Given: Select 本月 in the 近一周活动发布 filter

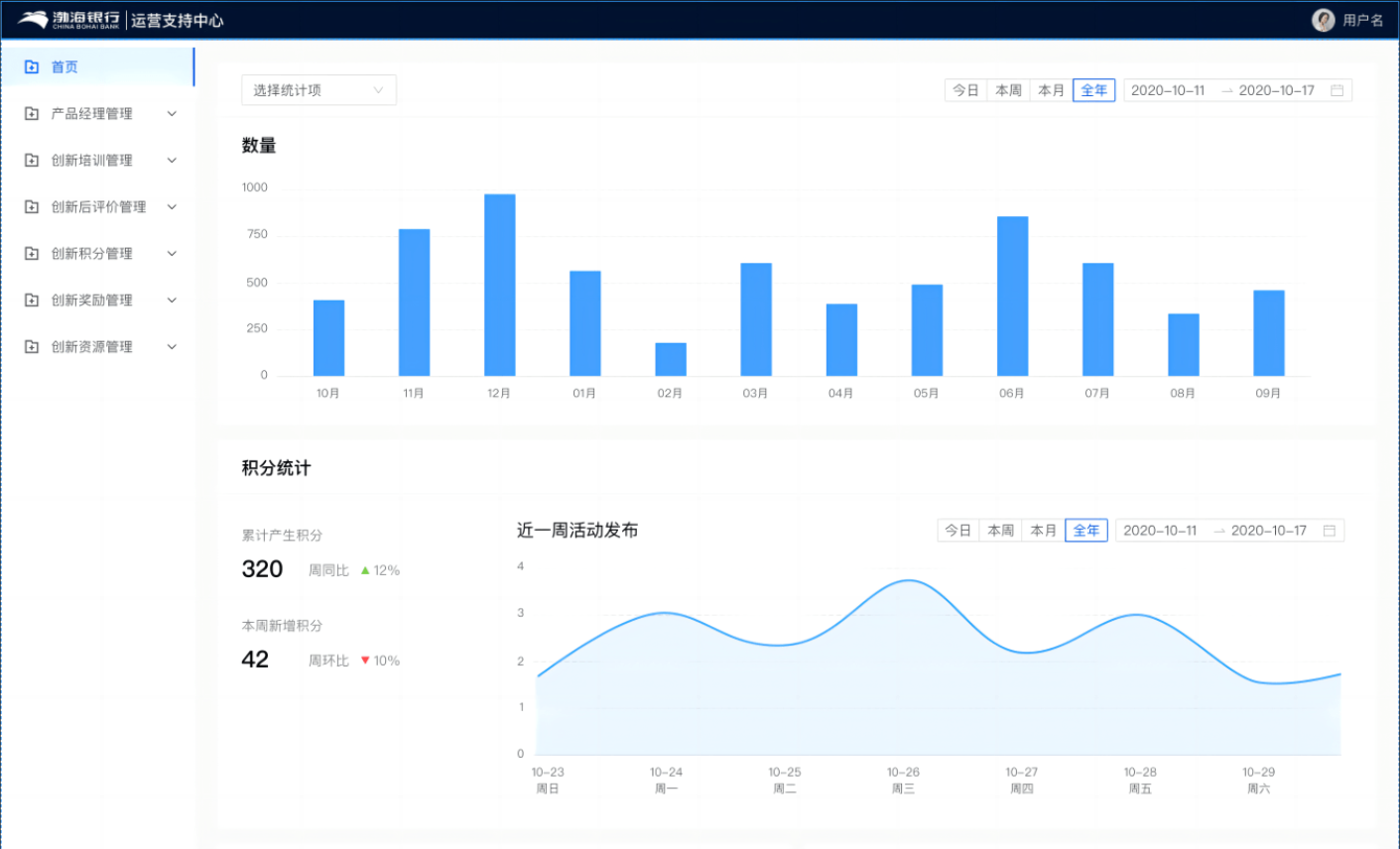Looking at the screenshot, I should (x=1043, y=531).
